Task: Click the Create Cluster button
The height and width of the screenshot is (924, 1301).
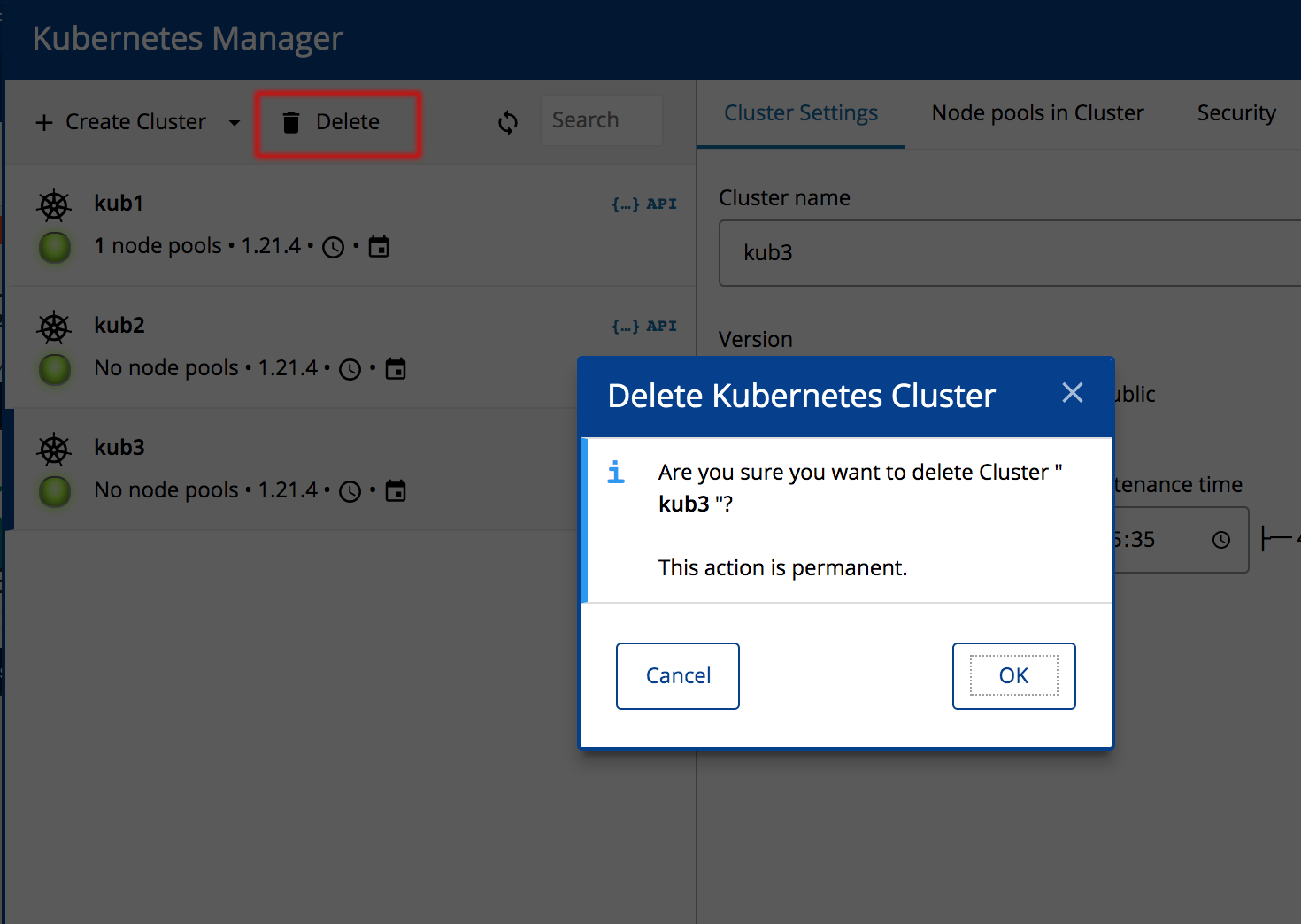Action: 121,122
